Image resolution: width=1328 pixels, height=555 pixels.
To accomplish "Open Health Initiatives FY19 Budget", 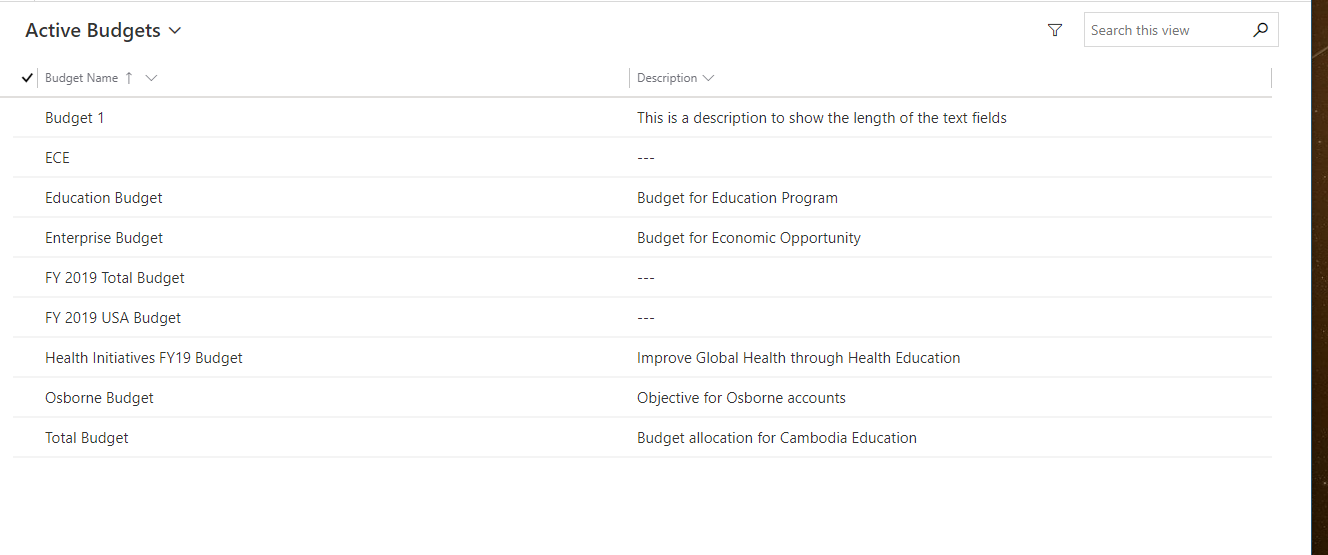I will pos(144,358).
